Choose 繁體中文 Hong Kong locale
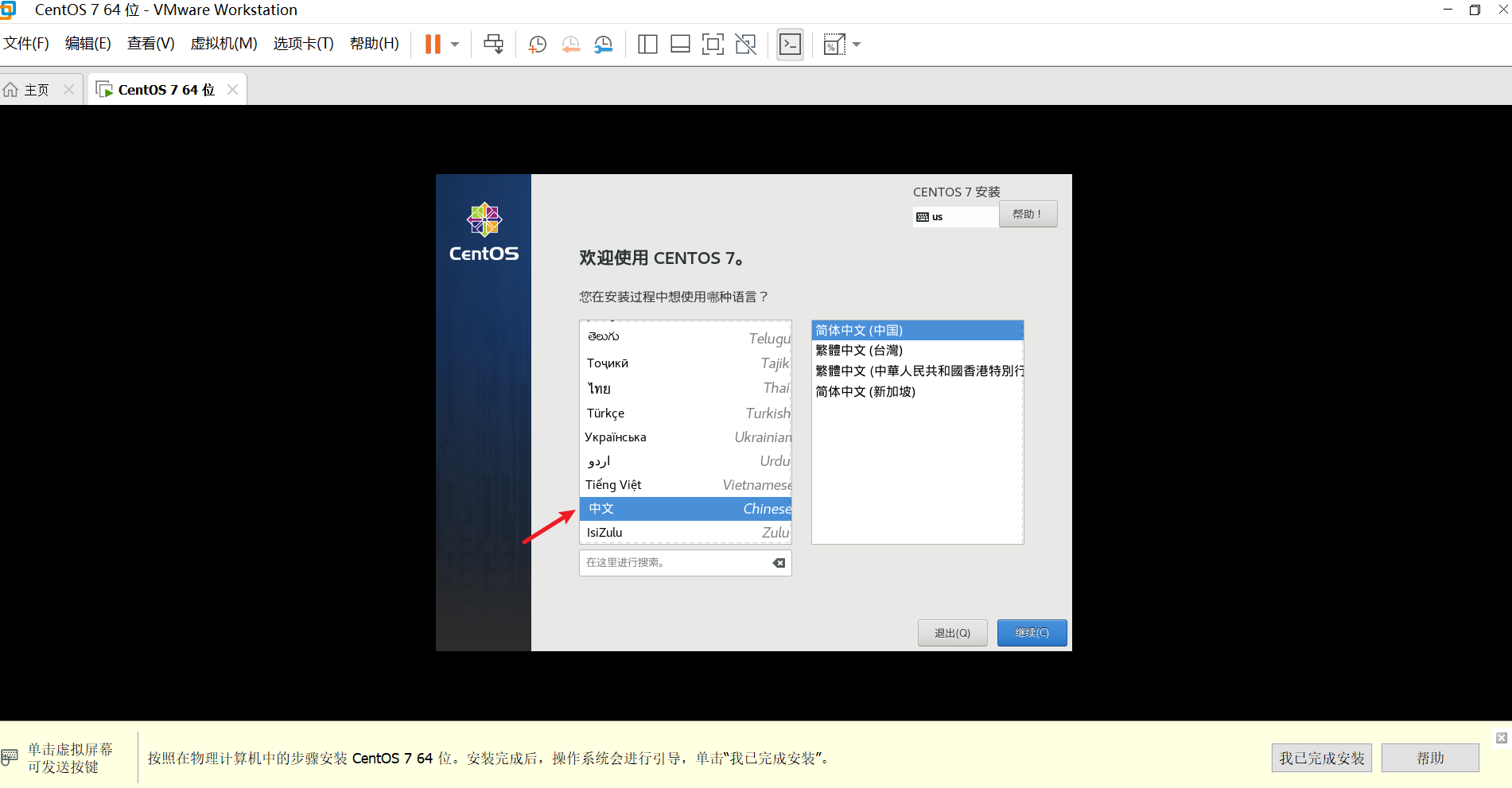This screenshot has height=788, width=1512. 917,371
